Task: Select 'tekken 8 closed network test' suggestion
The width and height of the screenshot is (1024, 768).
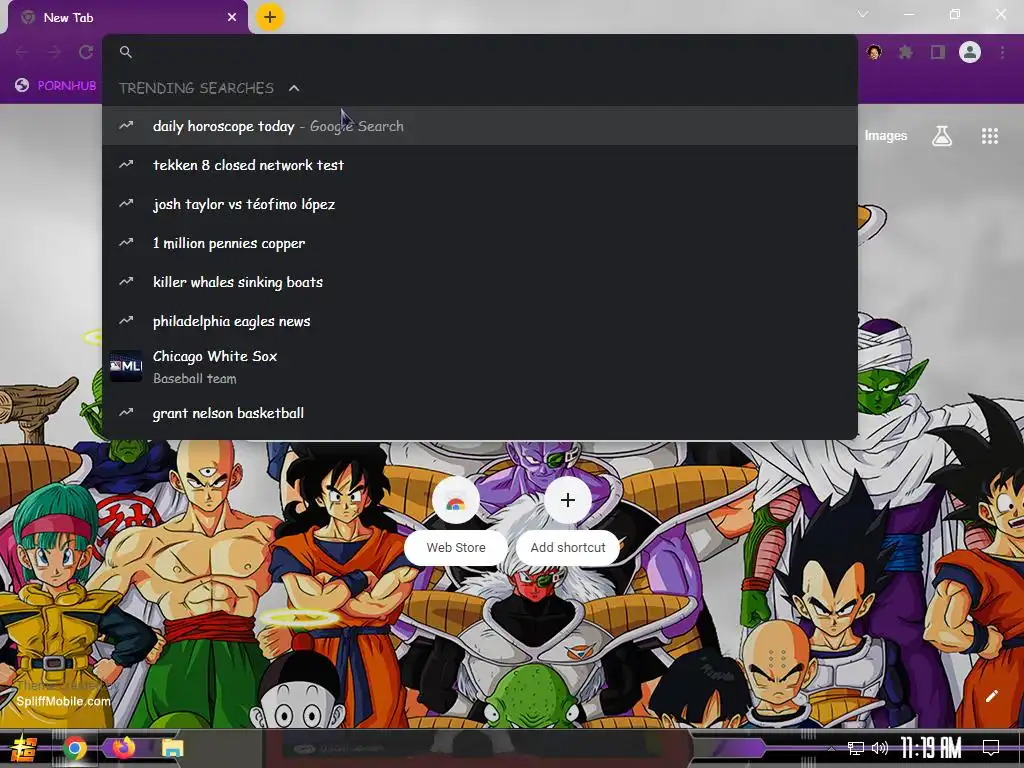Action: [479, 165]
